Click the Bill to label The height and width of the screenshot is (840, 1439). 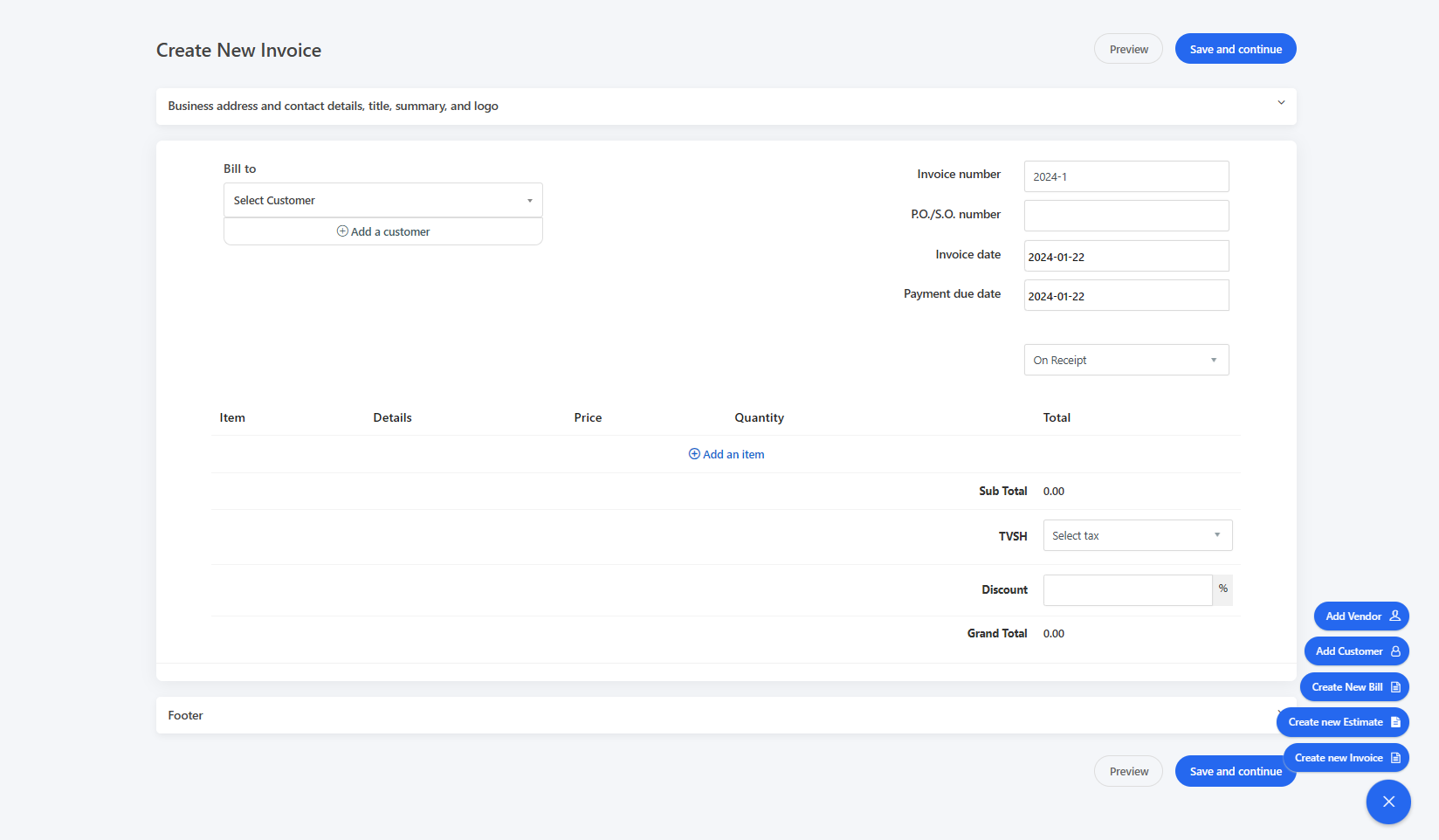(239, 169)
